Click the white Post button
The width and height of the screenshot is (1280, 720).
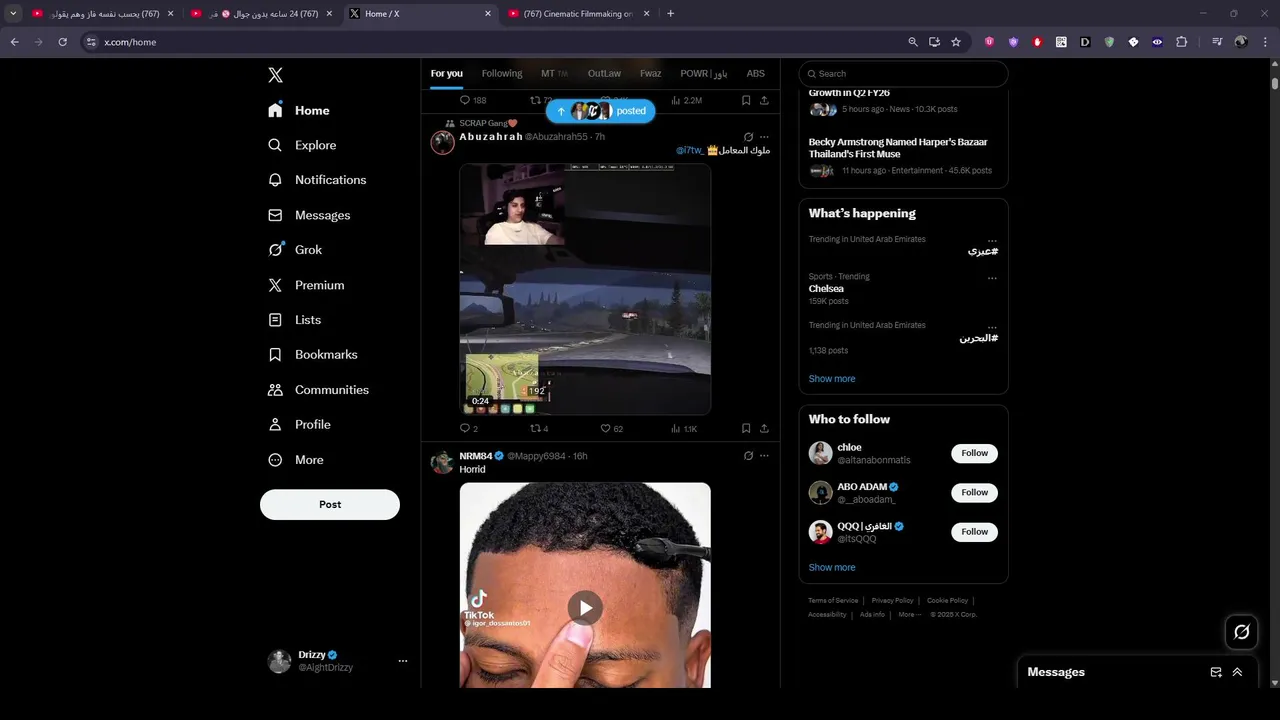click(330, 505)
